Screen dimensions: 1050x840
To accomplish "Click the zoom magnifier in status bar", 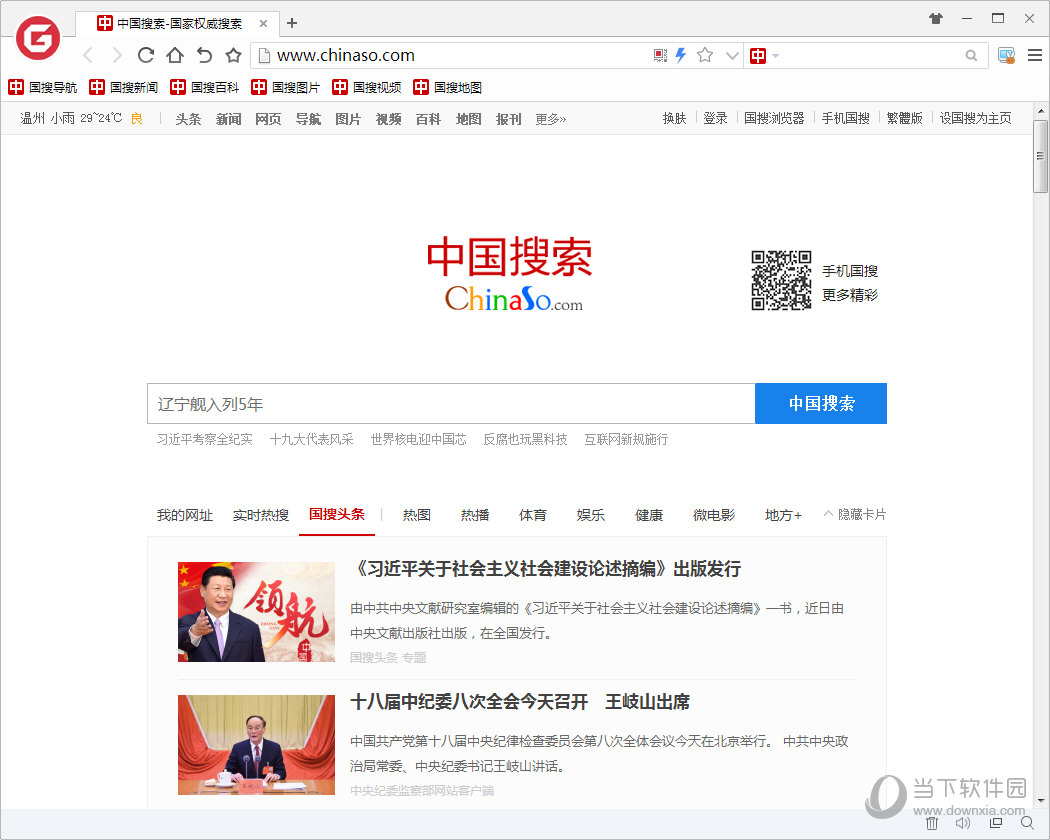I will (x=1027, y=823).
